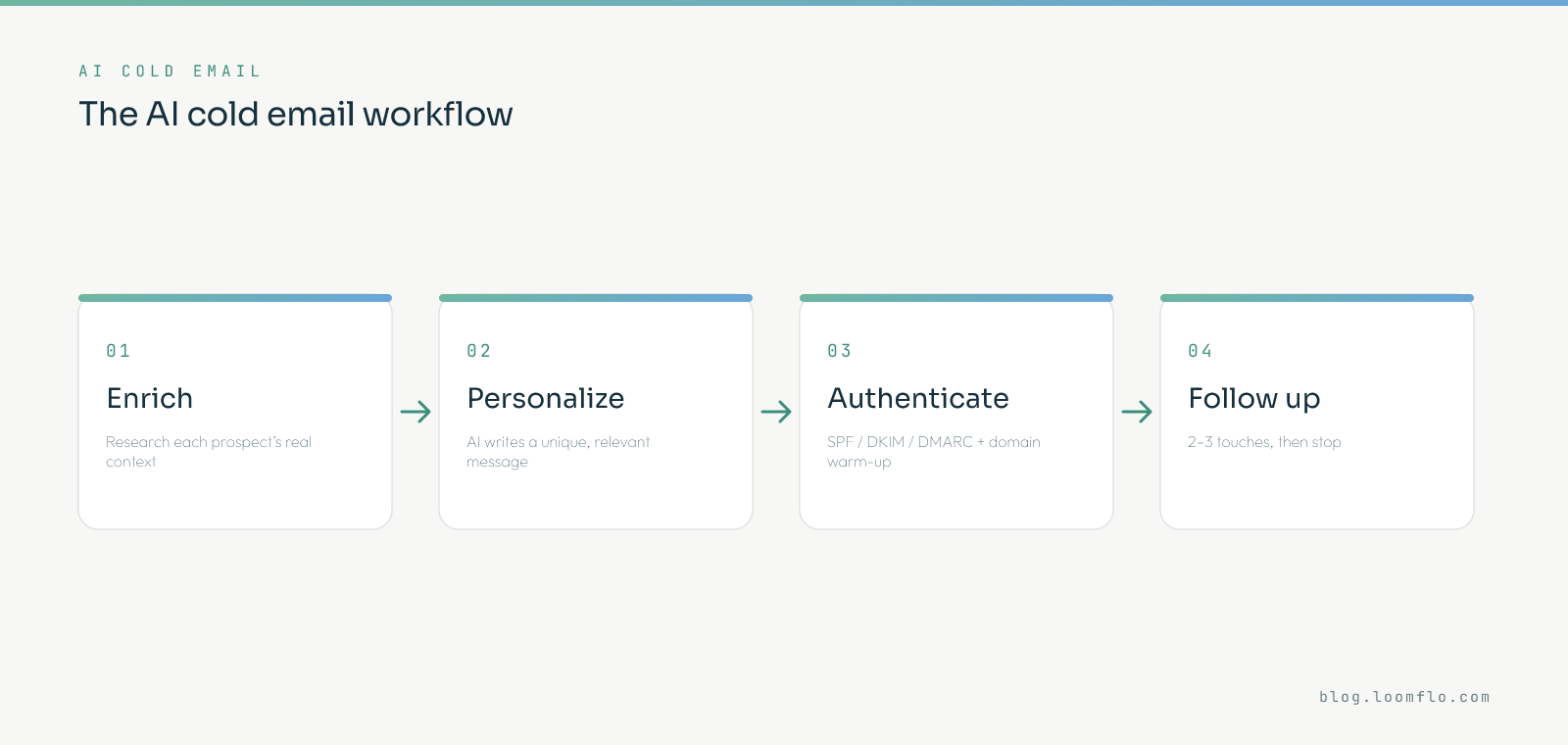1568x745 pixels.
Task: Open the blog.loomflo.com link
Action: (x=1404, y=697)
